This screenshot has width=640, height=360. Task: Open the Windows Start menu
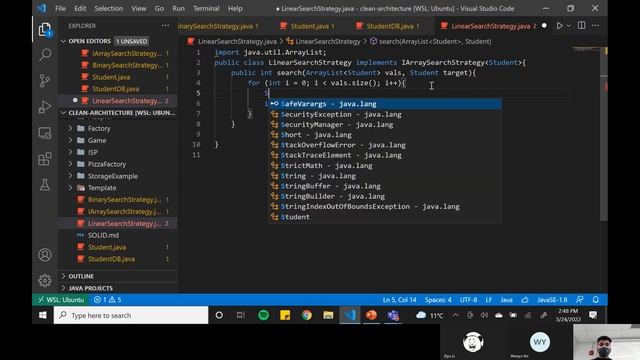43,315
